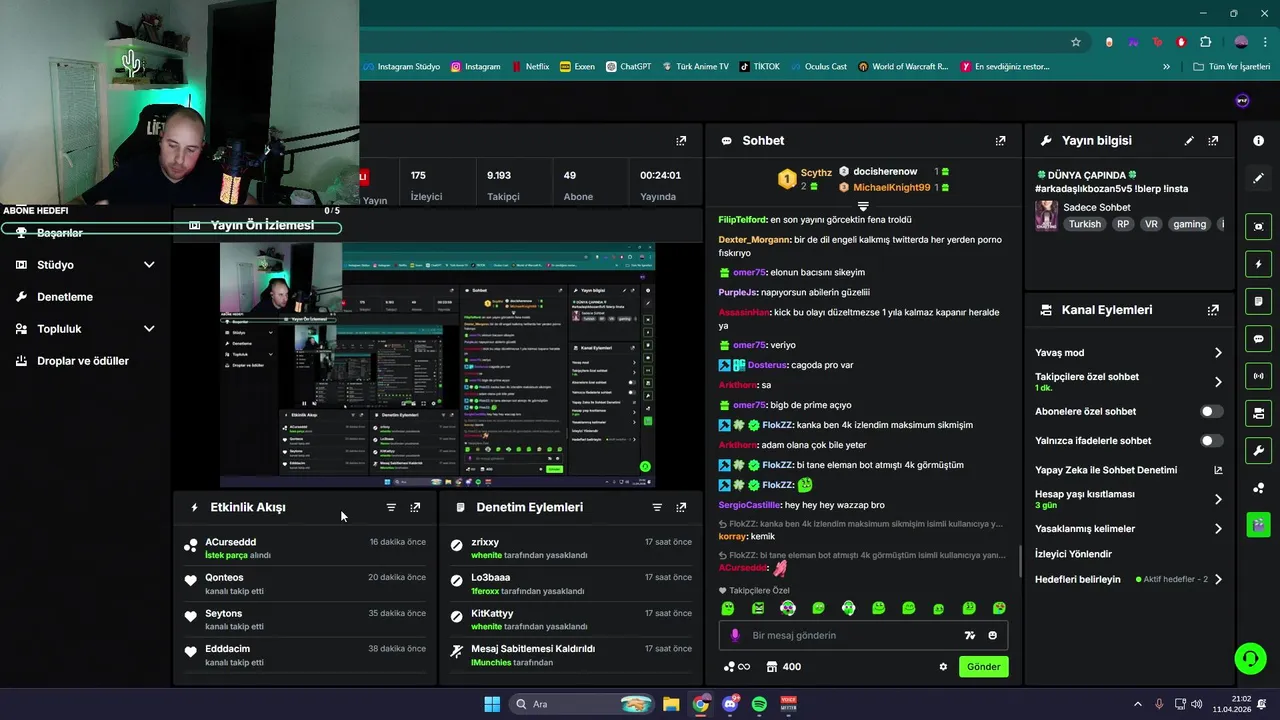Screen dimensions: 1280x720
Task: Pop out the Yayın bilgisi panel
Action: click(1213, 141)
